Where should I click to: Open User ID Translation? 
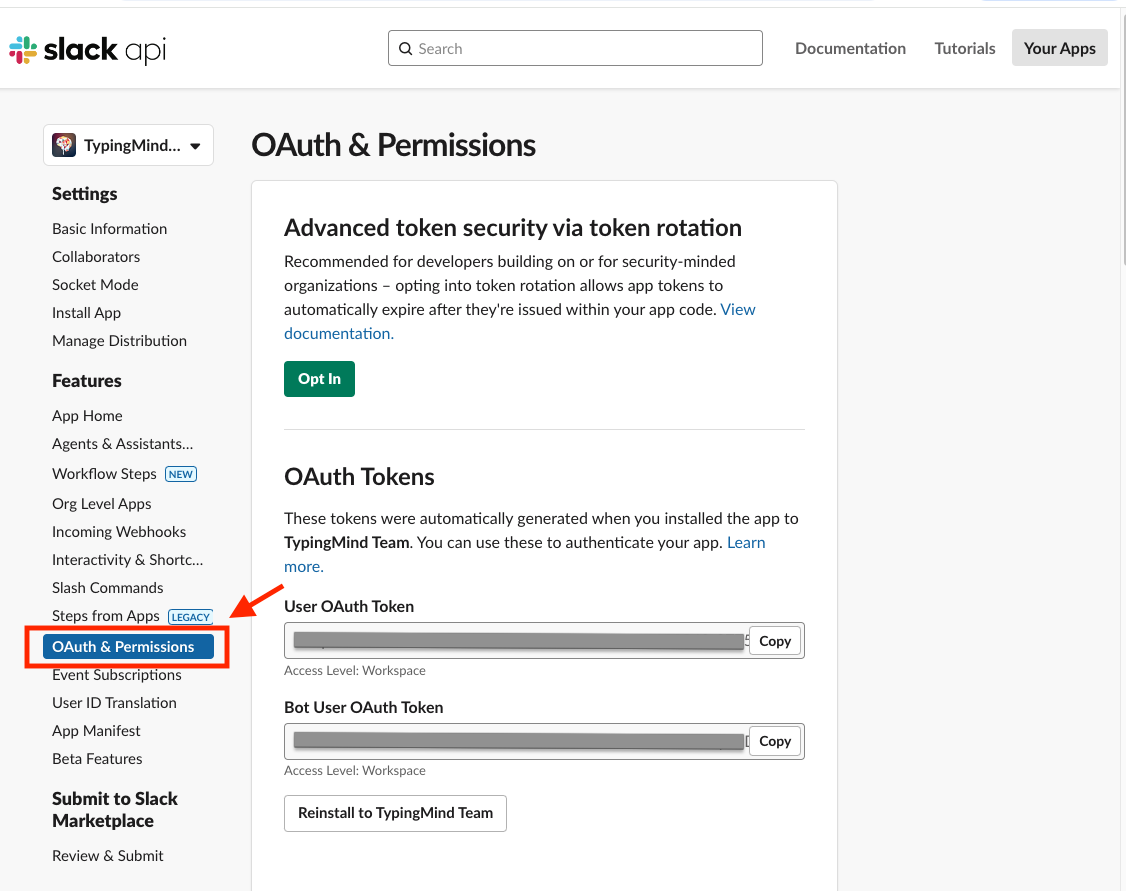click(114, 703)
